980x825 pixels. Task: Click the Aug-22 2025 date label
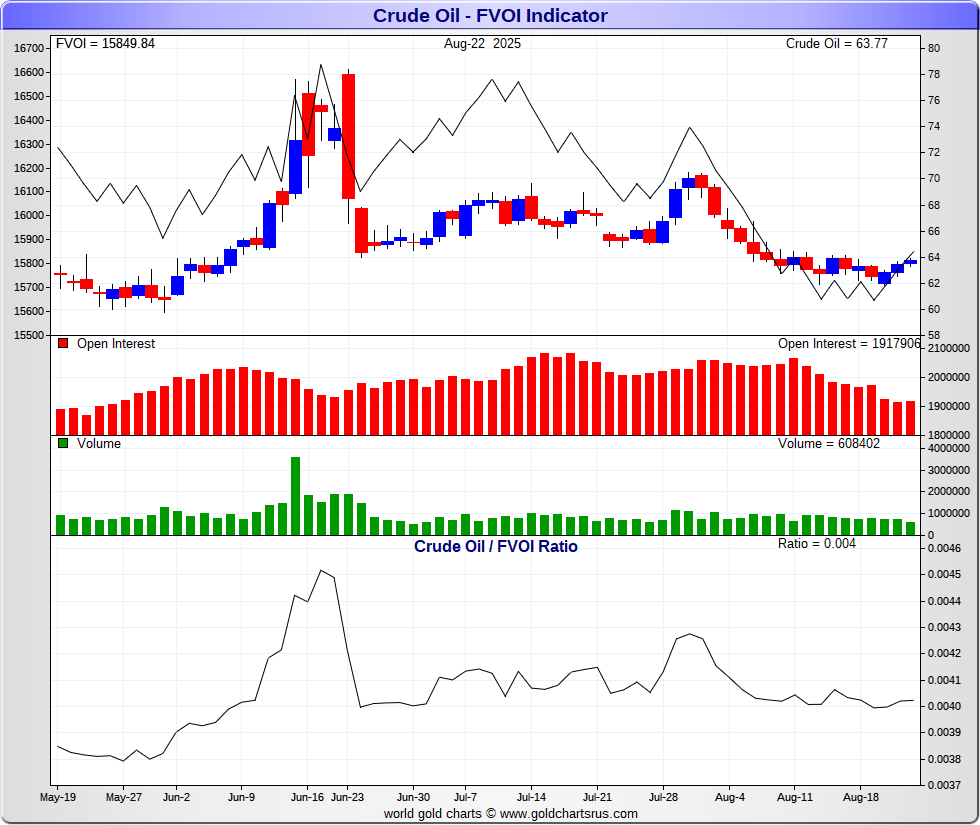point(482,44)
